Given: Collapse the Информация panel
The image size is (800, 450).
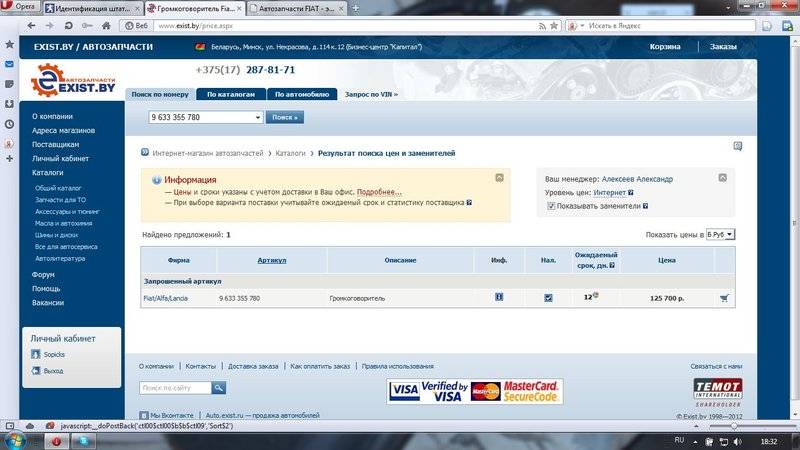Looking at the screenshot, I should 499,177.
